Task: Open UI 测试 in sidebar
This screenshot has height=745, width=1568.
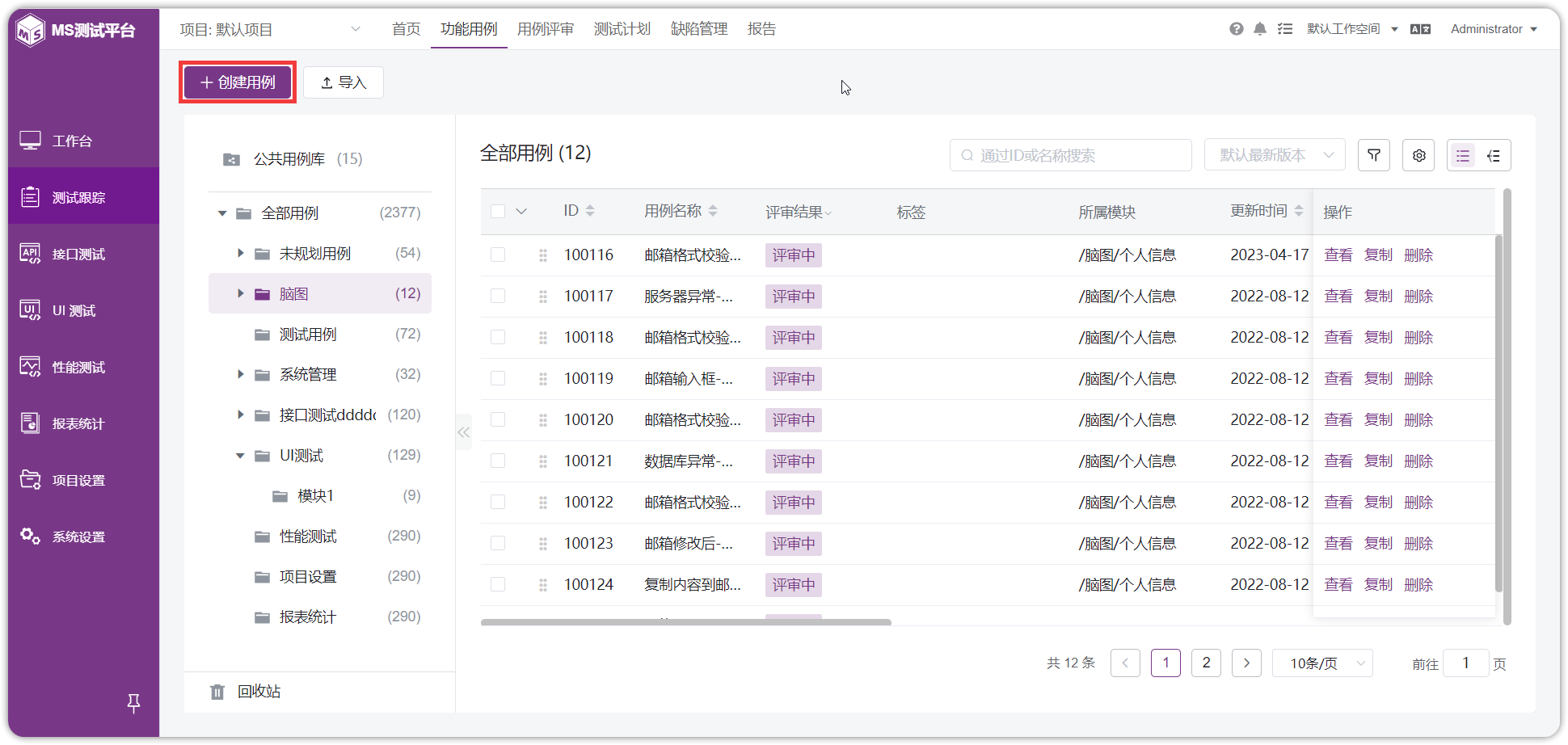Action: pos(84,310)
